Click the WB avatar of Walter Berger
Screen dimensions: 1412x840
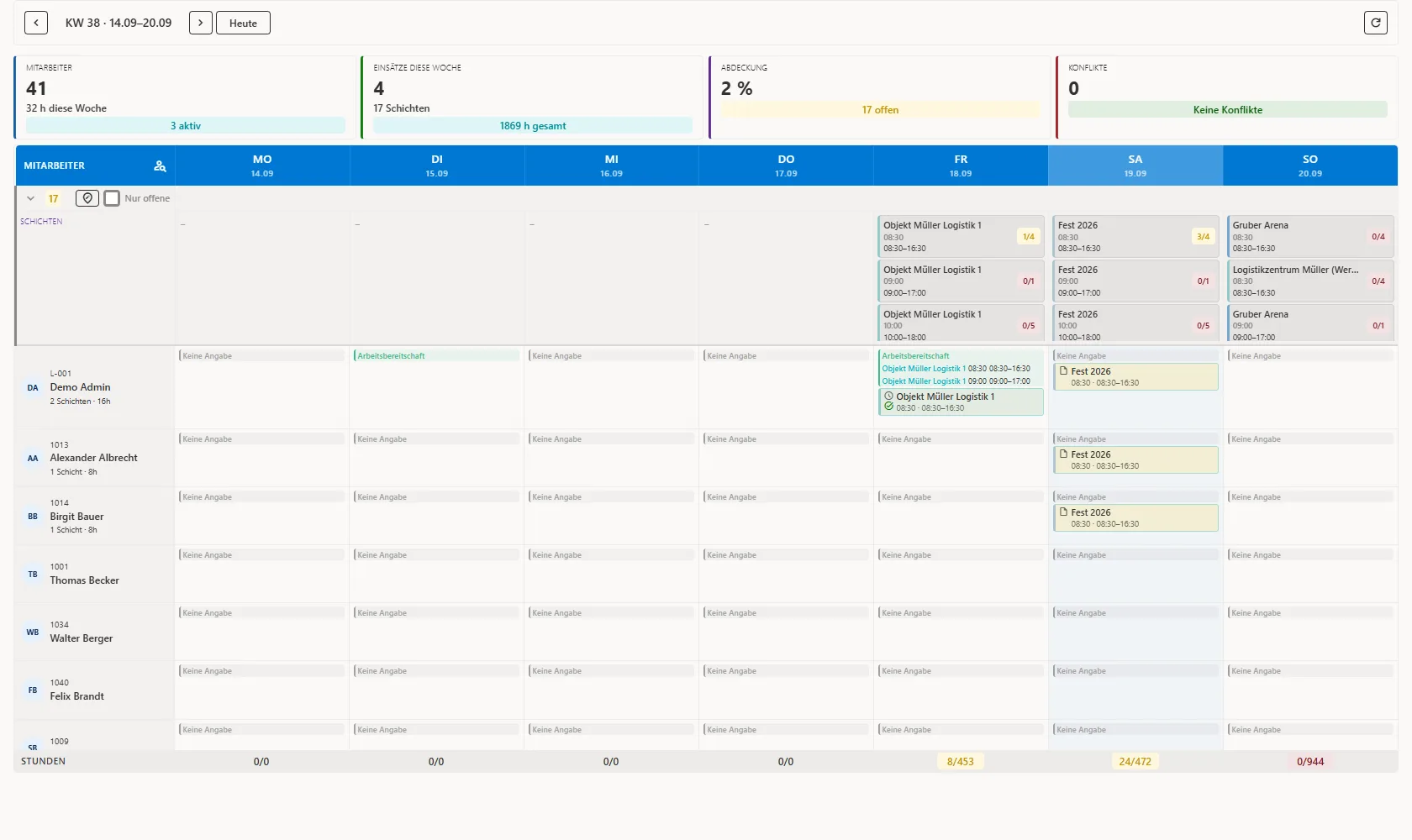33,632
